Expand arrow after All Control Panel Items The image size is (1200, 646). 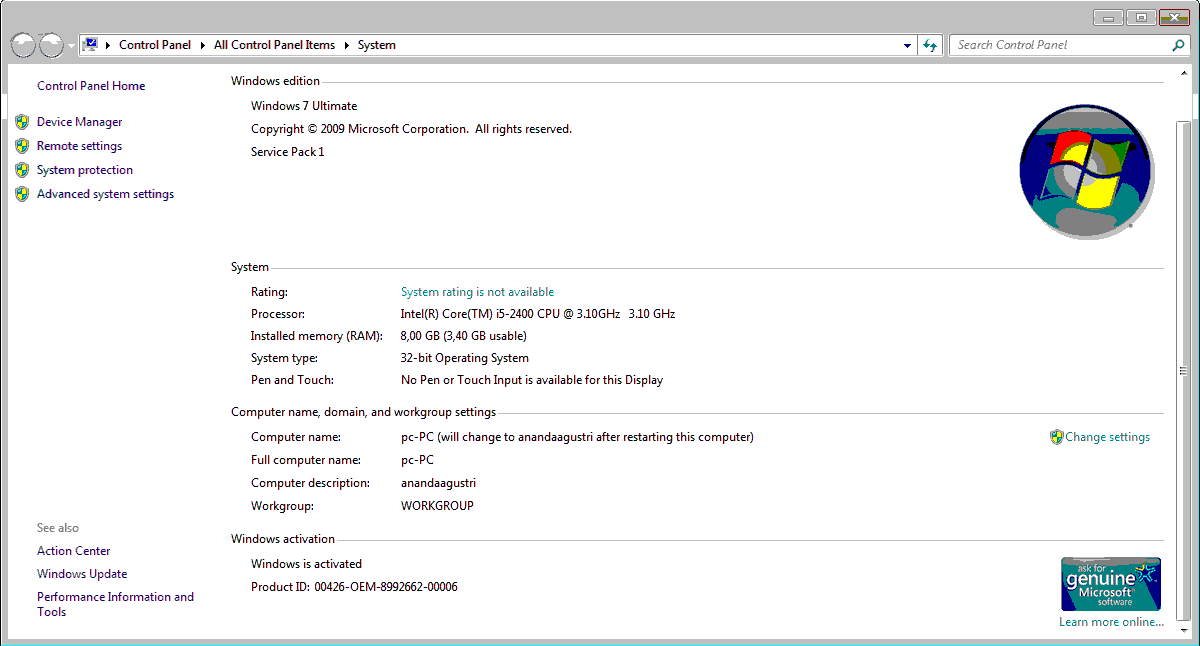click(347, 45)
